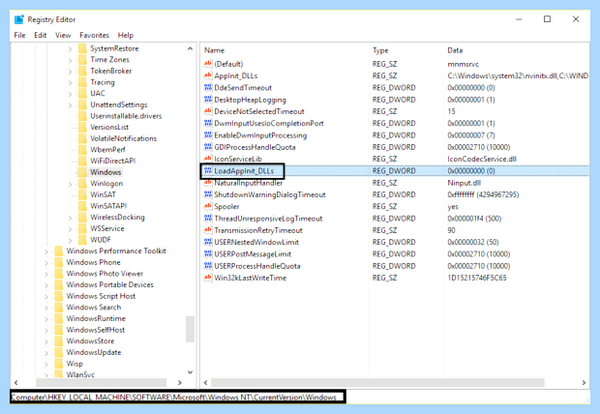600x414 pixels.
Task: Maximize the Registry Editor window
Action: click(x=547, y=19)
